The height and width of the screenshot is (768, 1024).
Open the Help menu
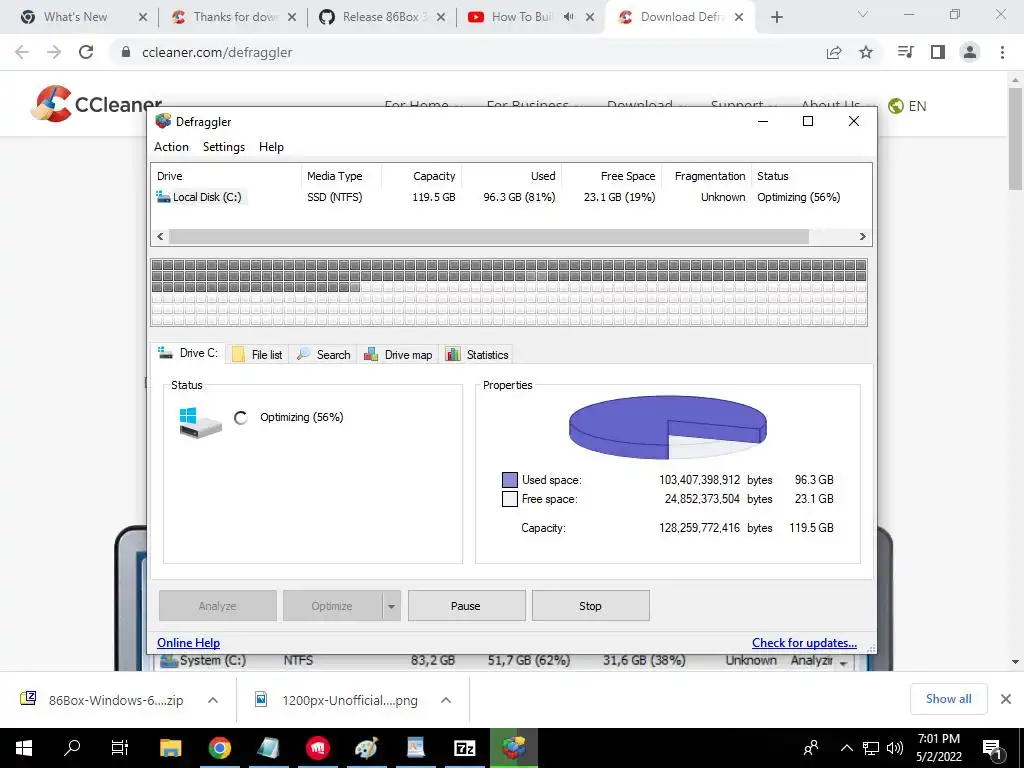click(271, 147)
